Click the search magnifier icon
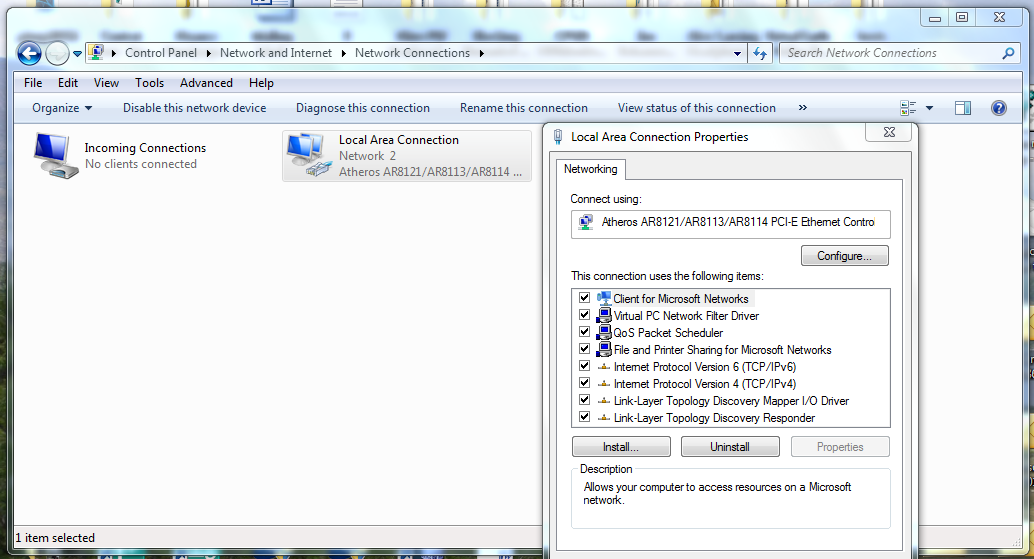1034x559 pixels. click(1008, 54)
